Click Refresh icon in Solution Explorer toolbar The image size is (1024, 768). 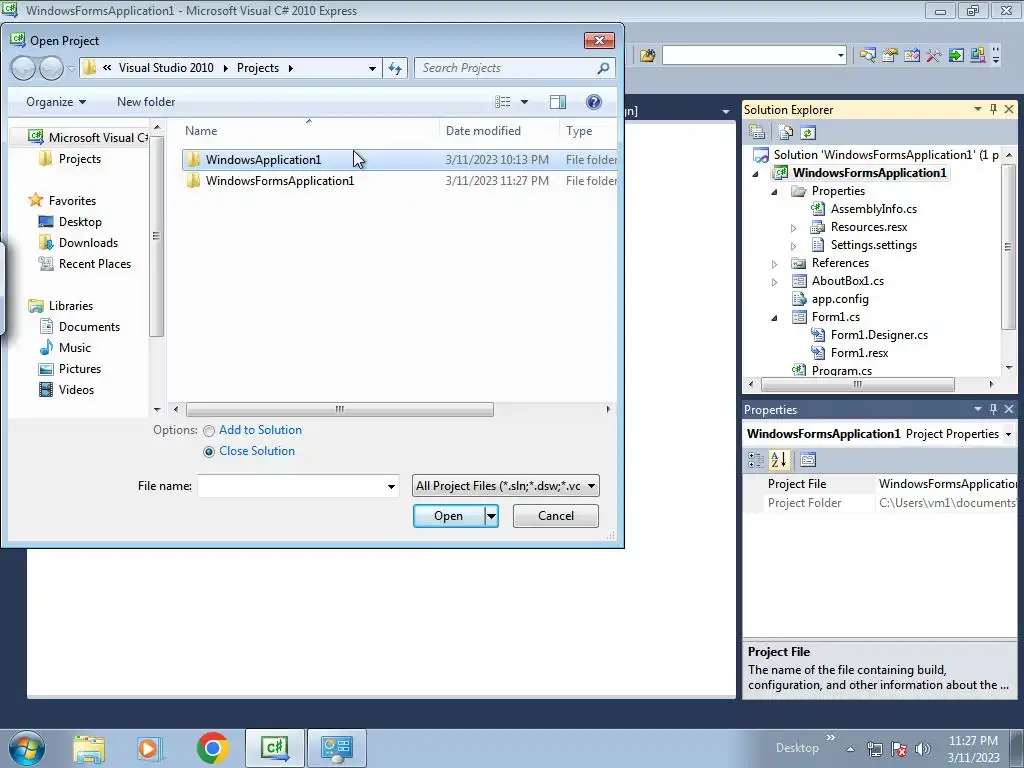808,133
